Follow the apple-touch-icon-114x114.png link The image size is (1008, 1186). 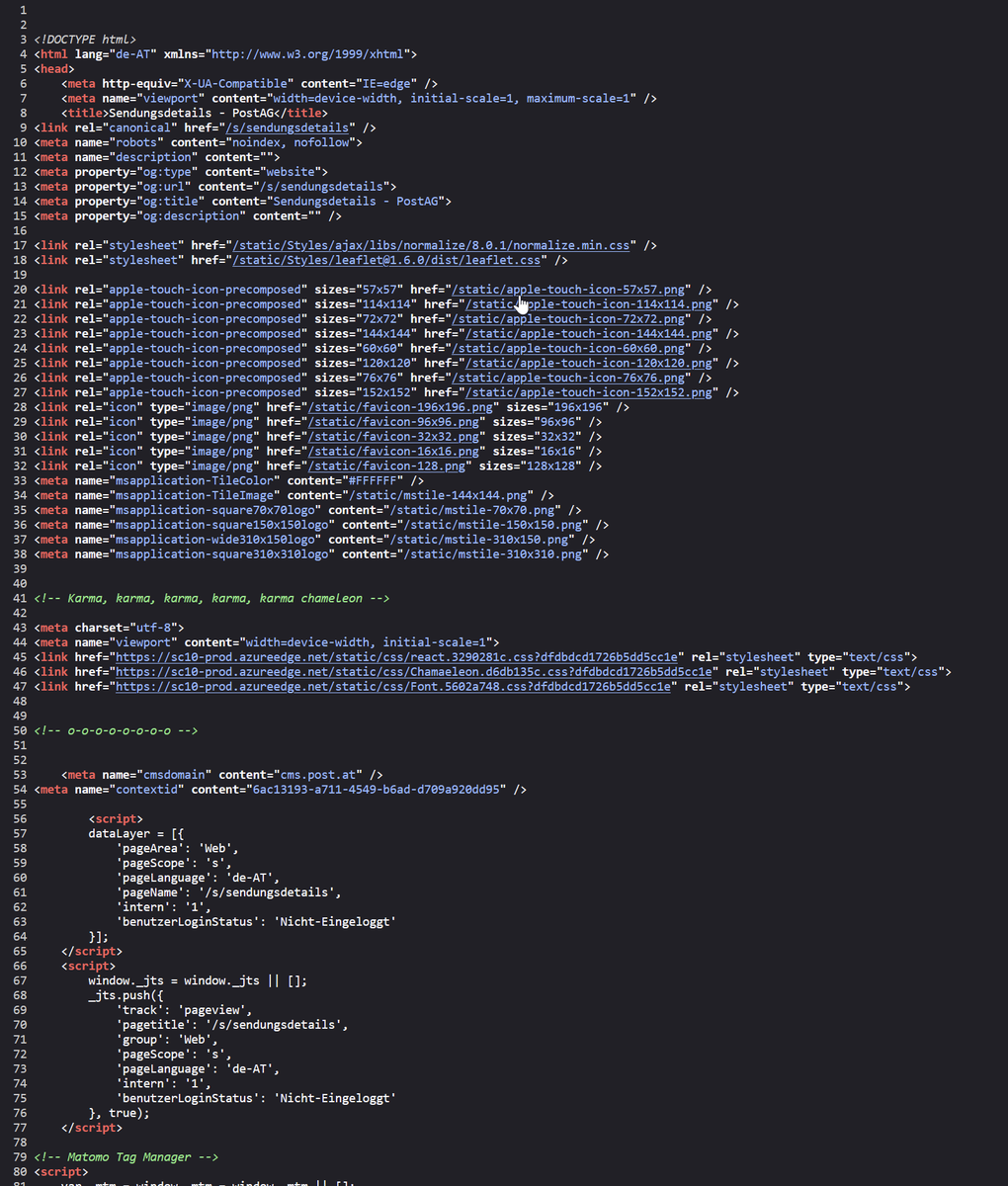coord(589,304)
